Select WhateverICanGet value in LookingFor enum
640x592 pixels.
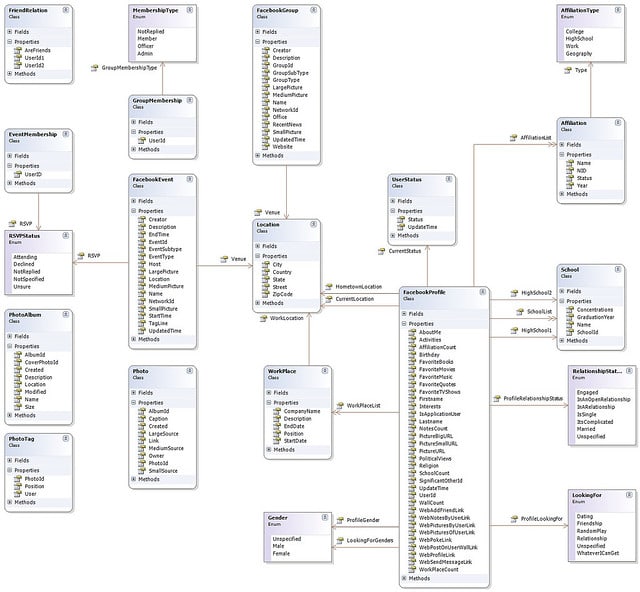coord(598,553)
